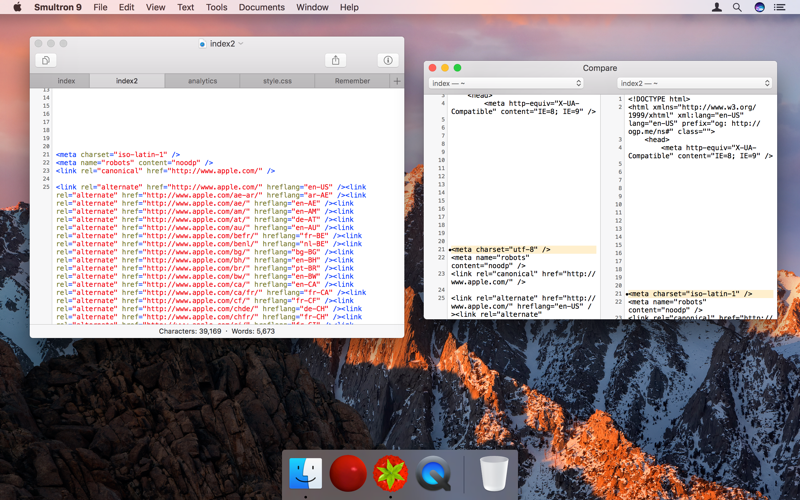Switch to the index tab

tap(66, 81)
